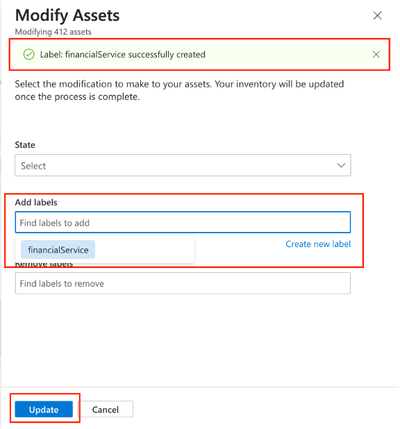The width and height of the screenshot is (400, 429).
Task: Click the Select placeholder text under State
Action: click(33, 166)
